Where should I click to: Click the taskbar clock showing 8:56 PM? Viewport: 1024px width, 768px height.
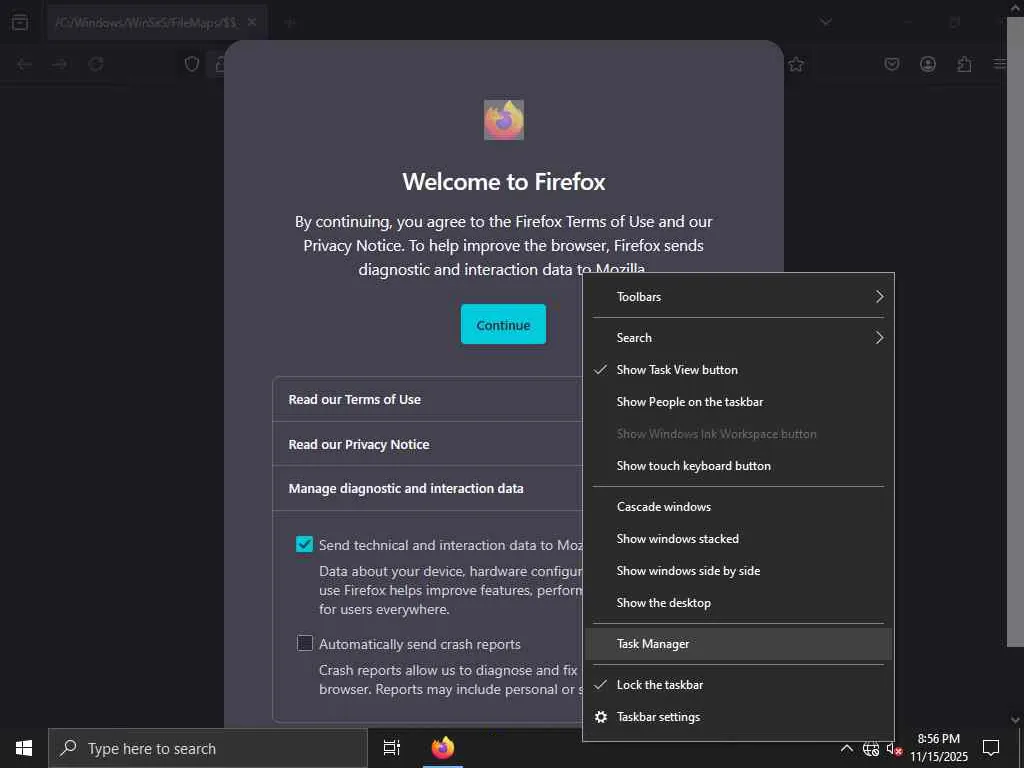point(938,748)
